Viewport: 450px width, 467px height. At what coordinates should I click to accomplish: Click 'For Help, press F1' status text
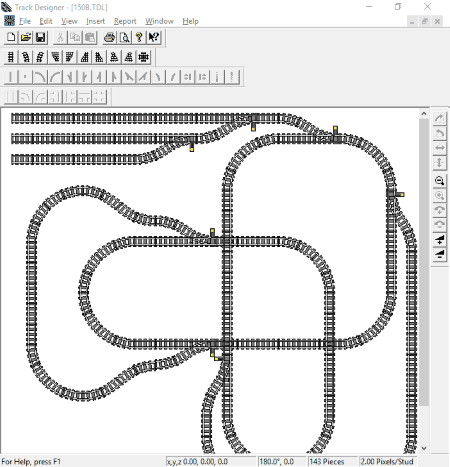point(31,462)
